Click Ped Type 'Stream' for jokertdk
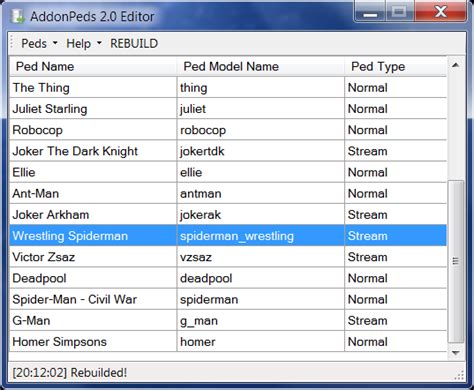This screenshot has width=474, height=390. [368, 151]
